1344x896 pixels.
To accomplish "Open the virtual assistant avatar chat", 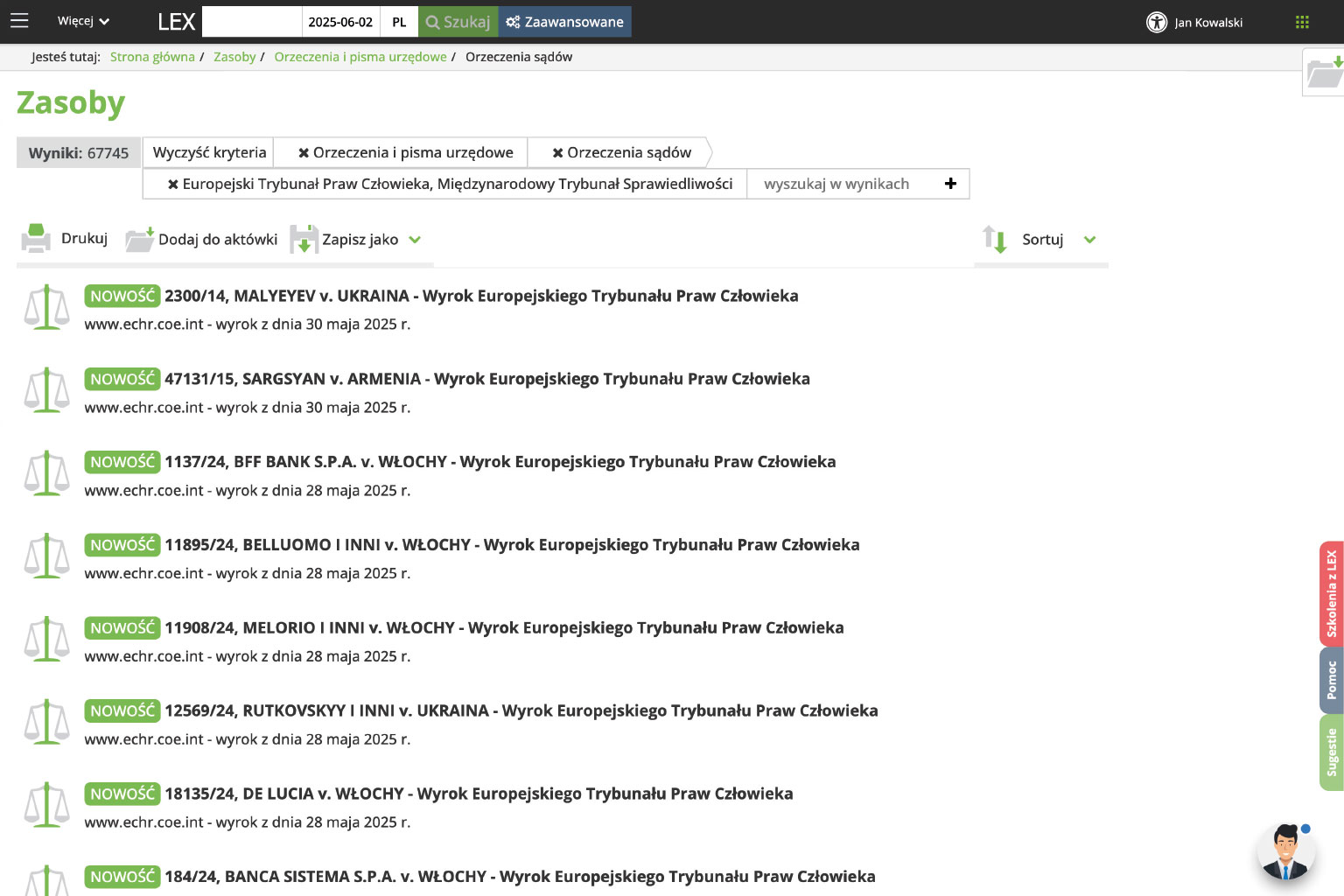I will (1285, 851).
